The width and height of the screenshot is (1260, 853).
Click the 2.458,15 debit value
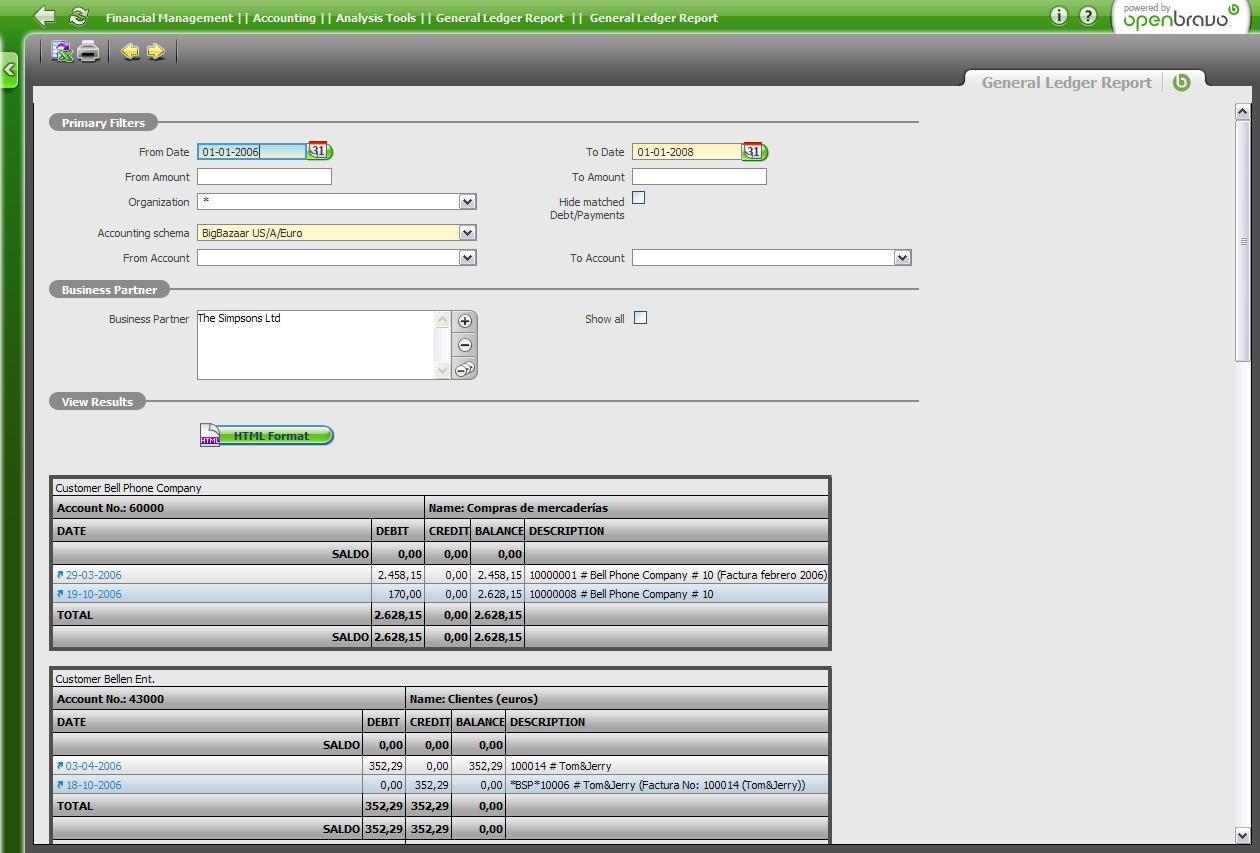(399, 575)
